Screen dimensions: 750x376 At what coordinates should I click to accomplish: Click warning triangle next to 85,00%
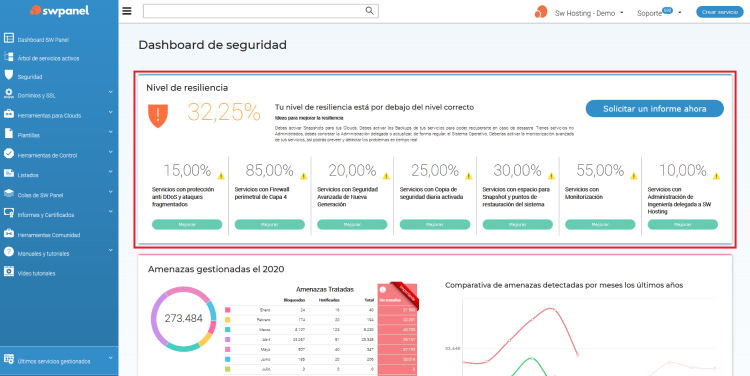pos(304,176)
